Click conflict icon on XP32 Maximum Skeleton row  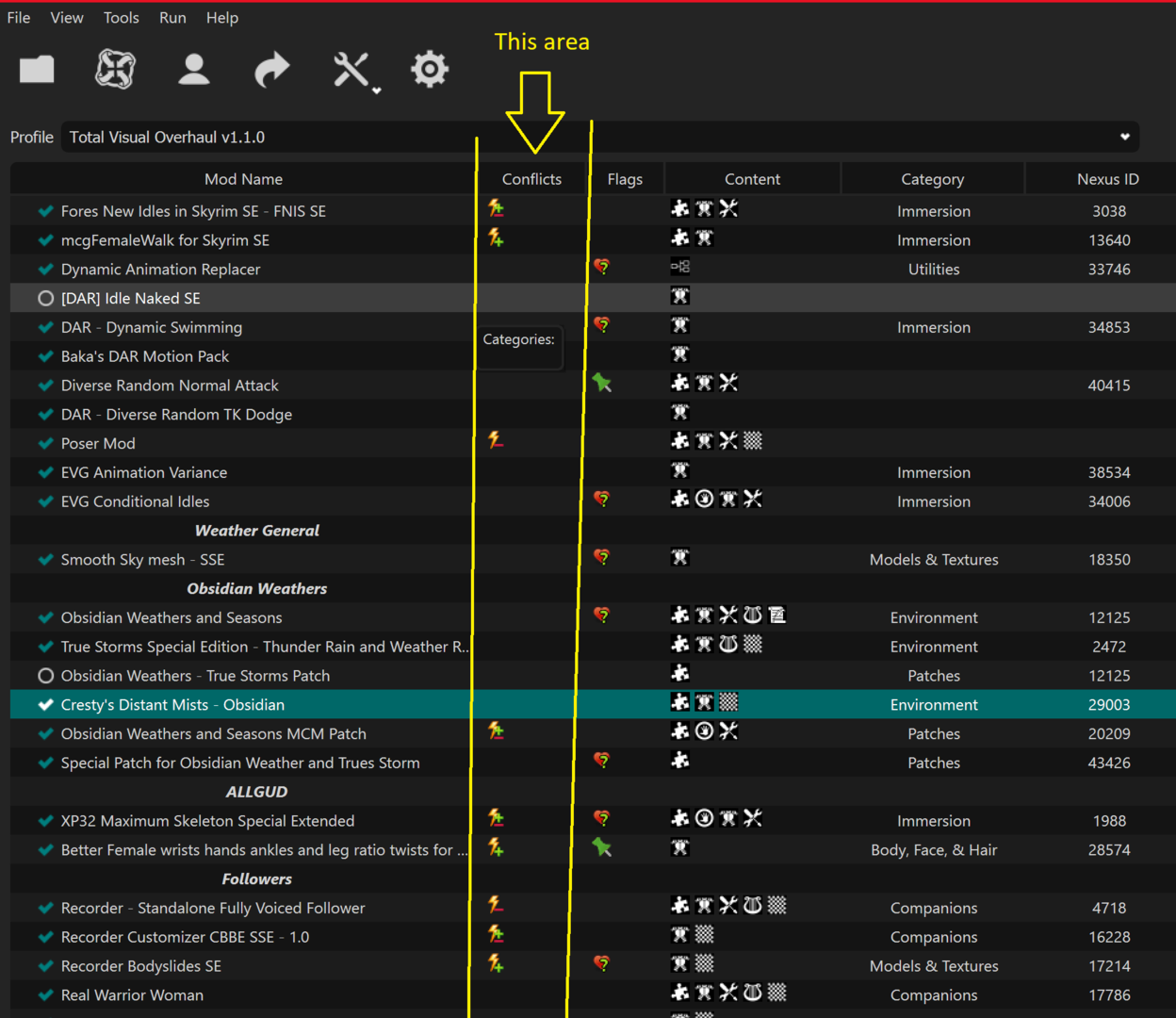[496, 818]
